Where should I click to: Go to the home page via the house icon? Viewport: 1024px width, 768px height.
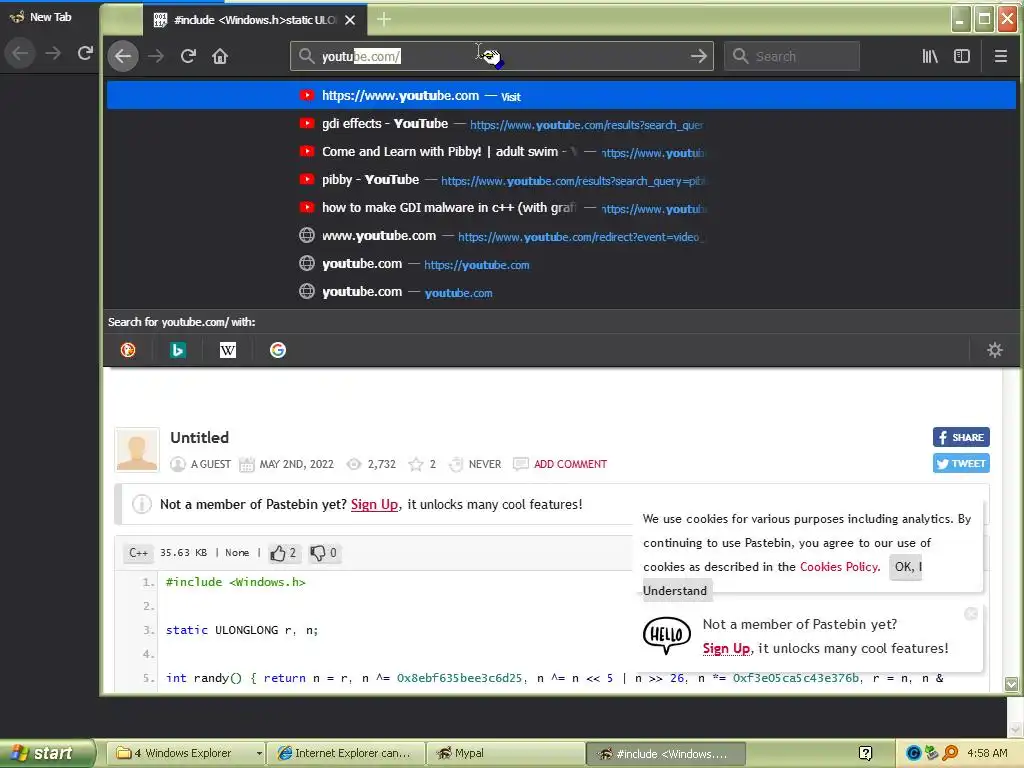(x=220, y=56)
